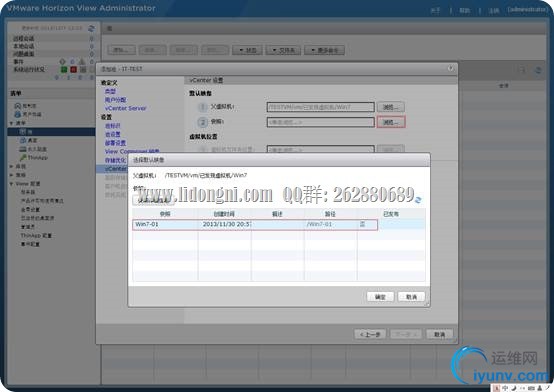Screen dimensions: 554x392
Task: Refresh the left status panel via the top icon
Action: coord(91,28)
